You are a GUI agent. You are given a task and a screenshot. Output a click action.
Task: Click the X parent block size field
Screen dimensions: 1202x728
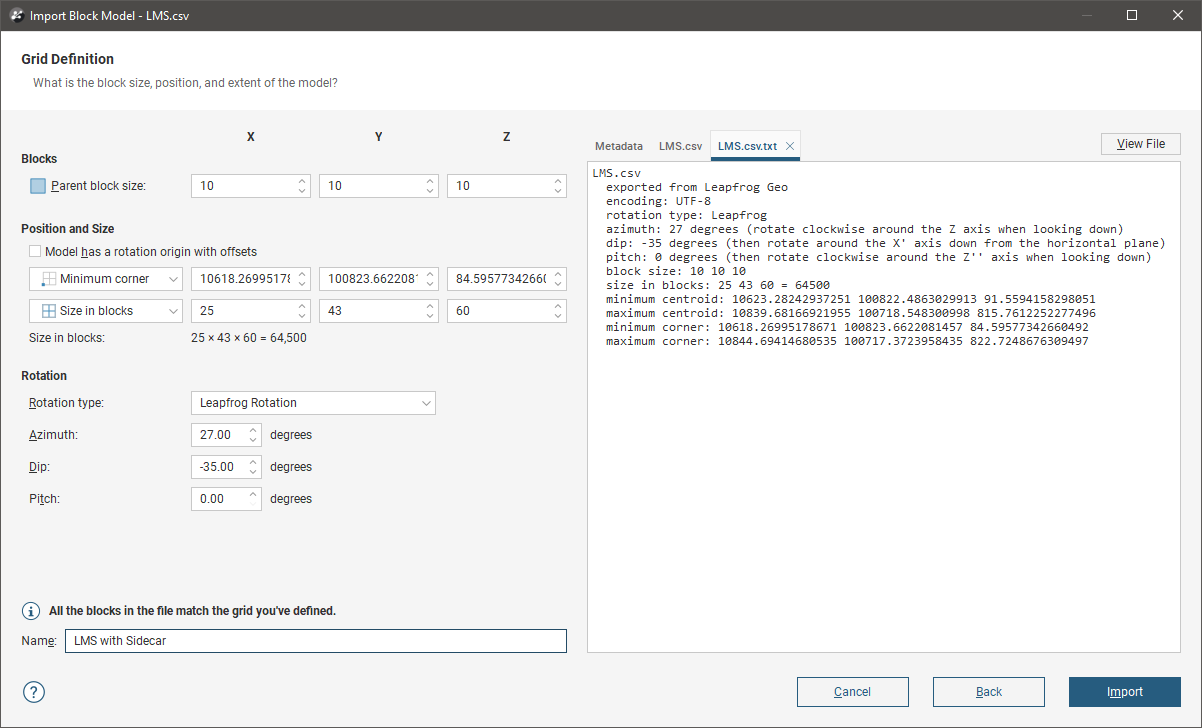coord(245,186)
